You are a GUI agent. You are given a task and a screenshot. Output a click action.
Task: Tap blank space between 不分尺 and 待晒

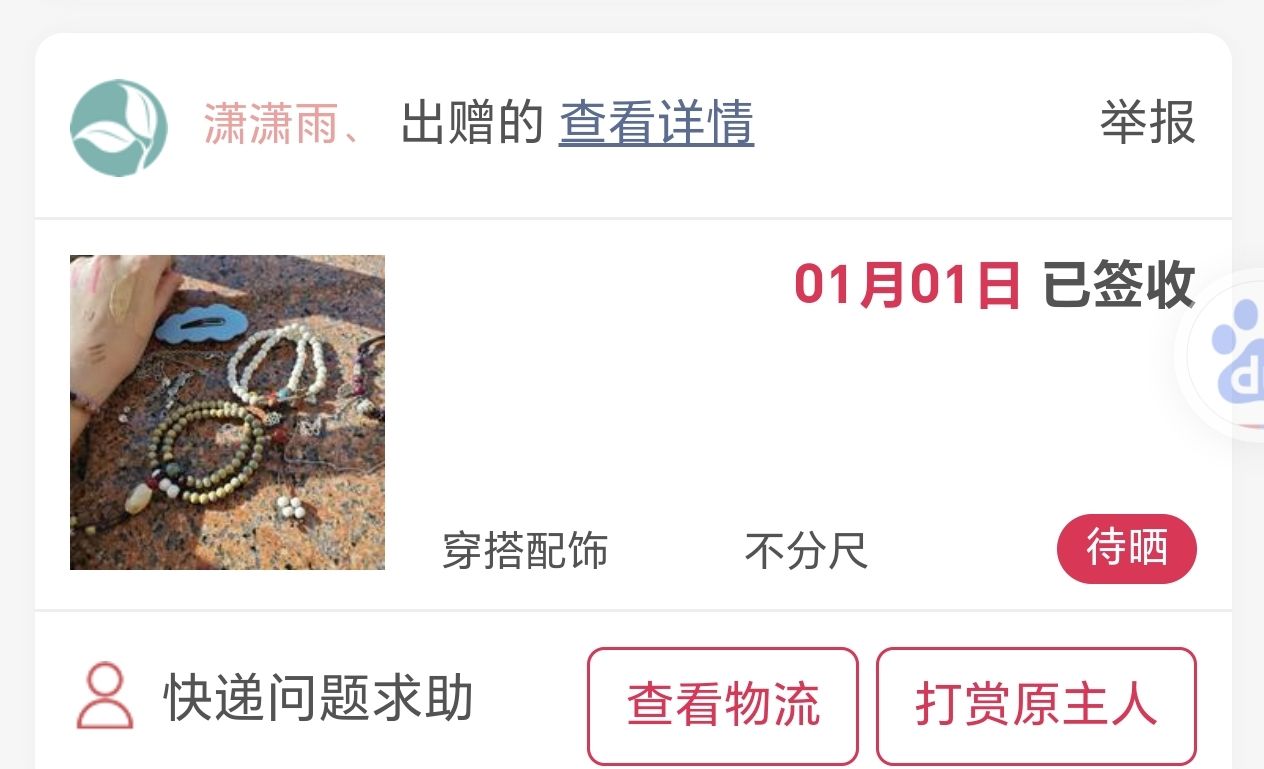point(960,551)
